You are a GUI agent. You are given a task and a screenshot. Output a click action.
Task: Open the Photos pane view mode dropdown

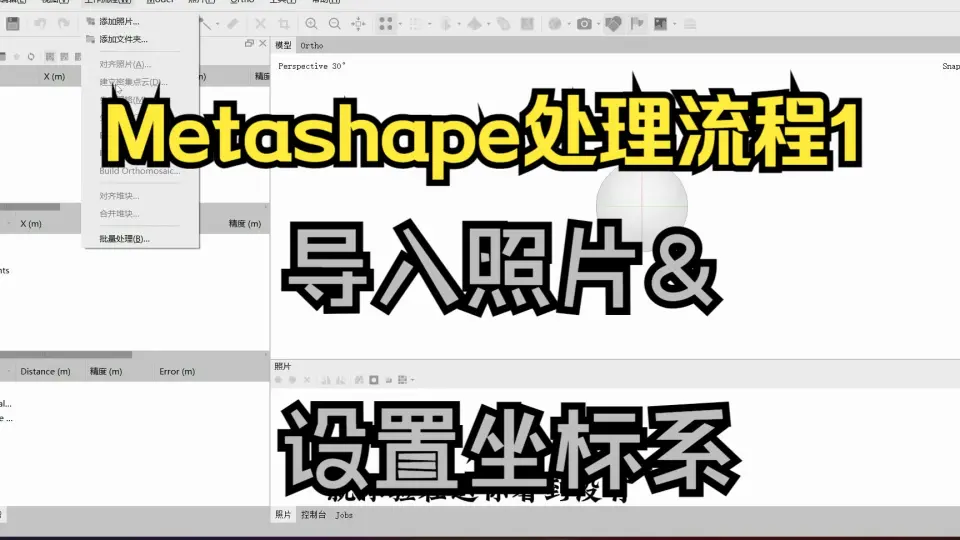(413, 380)
